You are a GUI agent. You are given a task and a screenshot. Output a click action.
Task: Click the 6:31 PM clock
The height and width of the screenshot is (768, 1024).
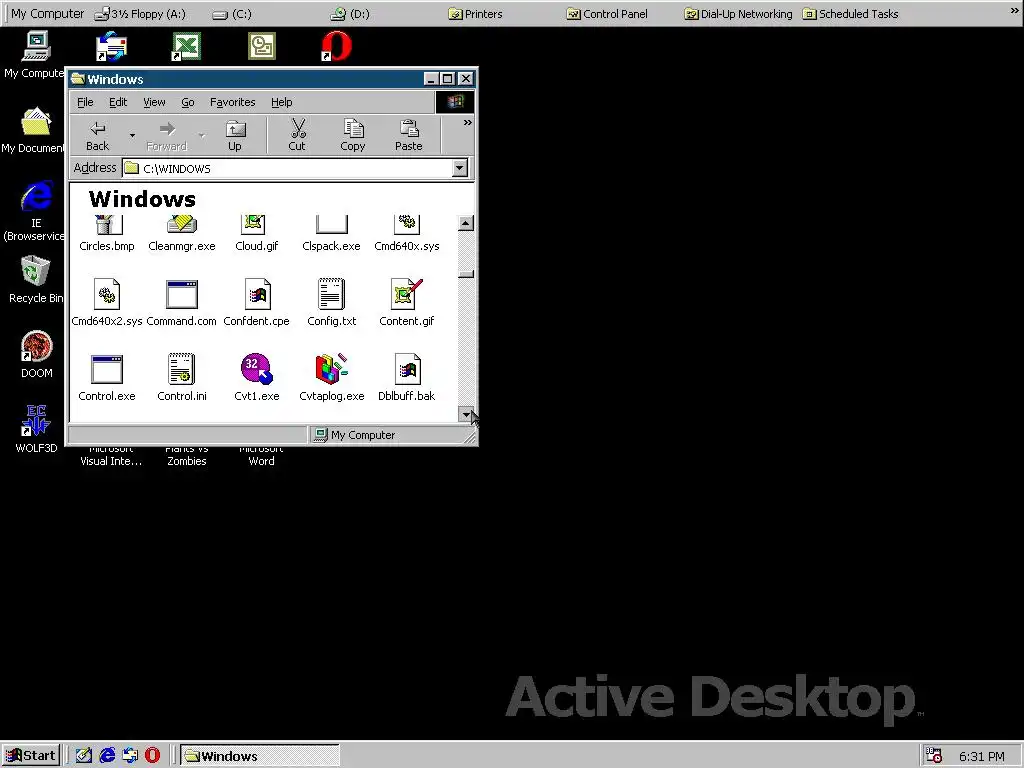pyautogui.click(x=982, y=756)
